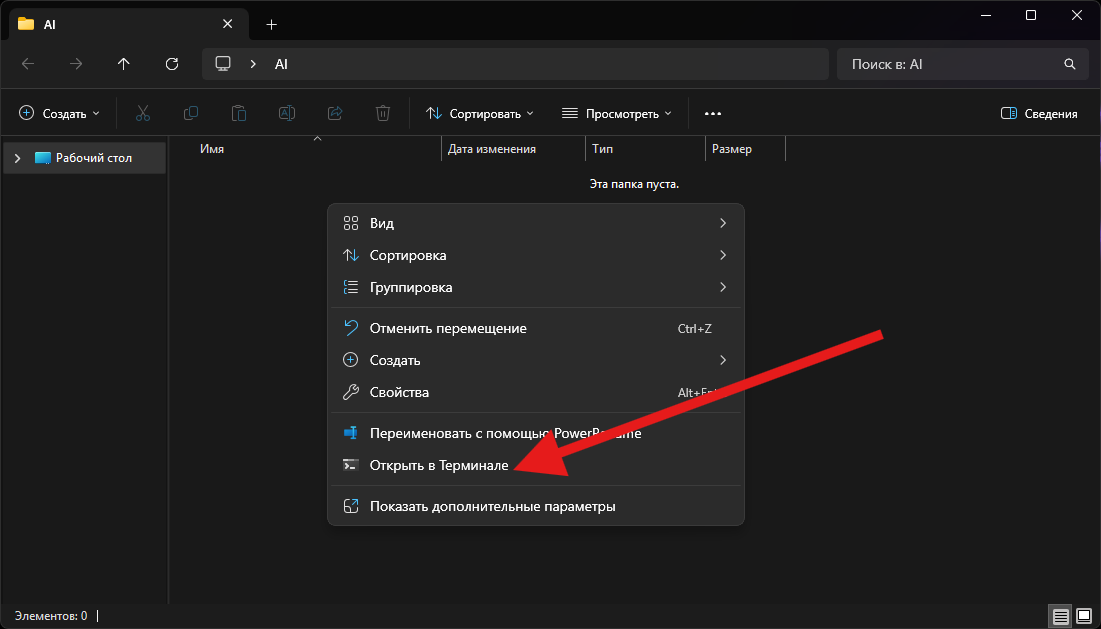
Task: Click the Forward navigation arrow
Action: pyautogui.click(x=76, y=64)
